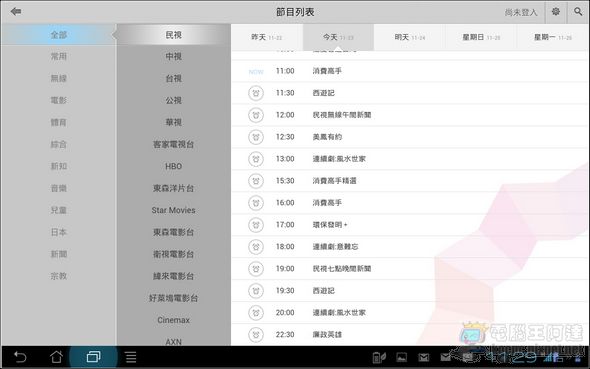Viewport: 590px width, 369px height.
Task: Set alarm reminder for 12:00 民視無線午間新聞
Action: [x=256, y=115]
